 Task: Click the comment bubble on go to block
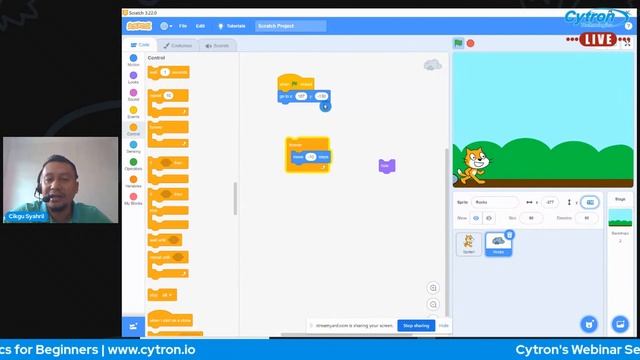325,107
